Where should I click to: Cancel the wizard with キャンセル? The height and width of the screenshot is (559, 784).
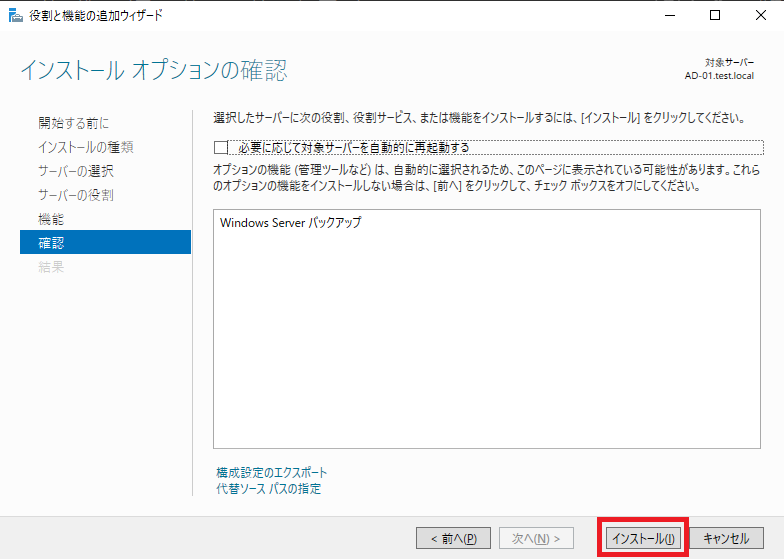[726, 538]
